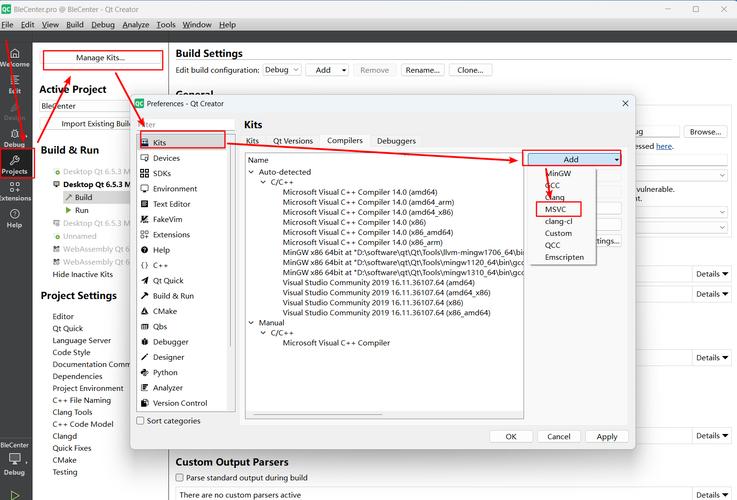
Task: Click OK in Preferences dialog
Action: 511,437
